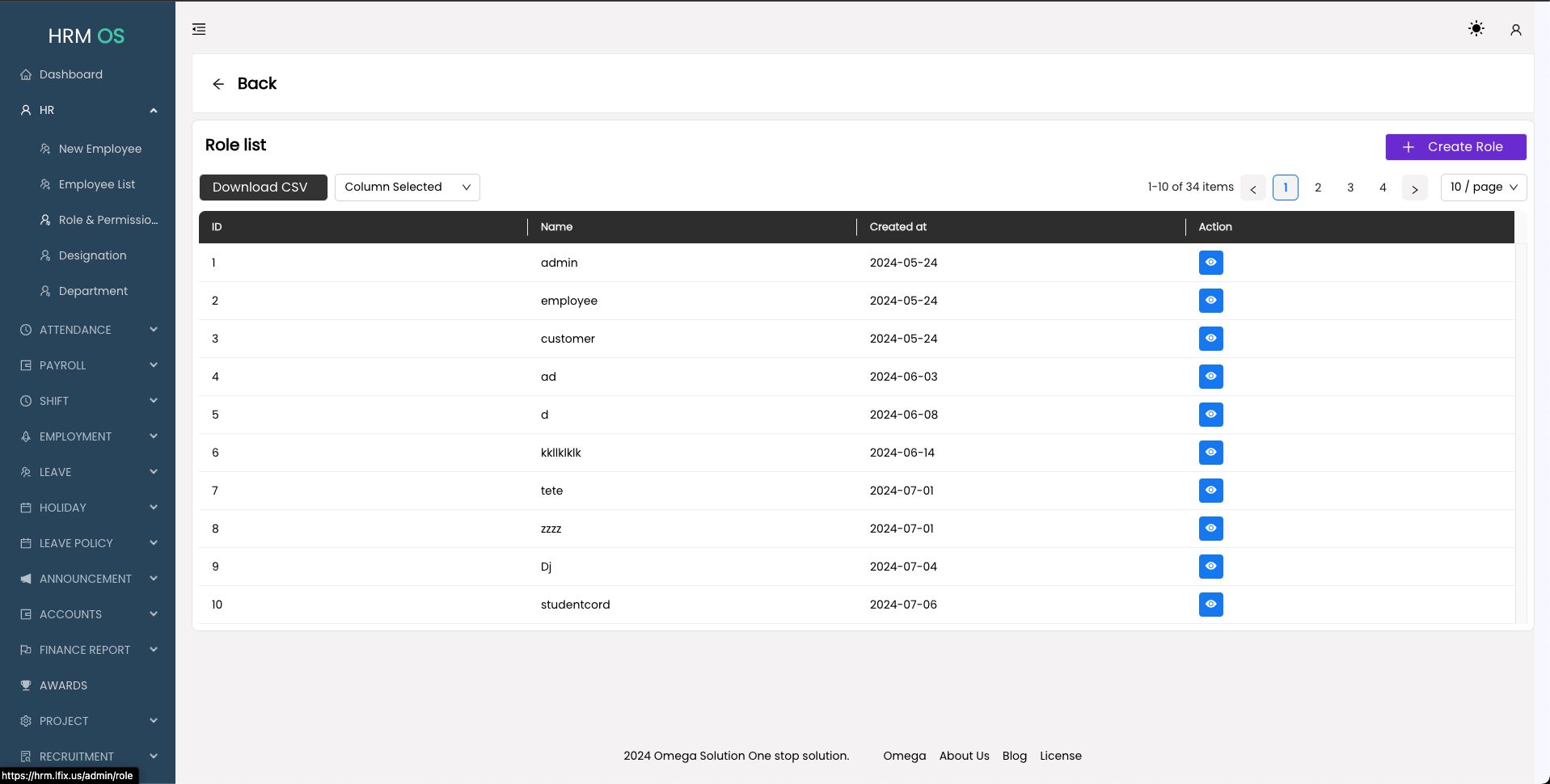Go to pagination page 4

point(1383,188)
